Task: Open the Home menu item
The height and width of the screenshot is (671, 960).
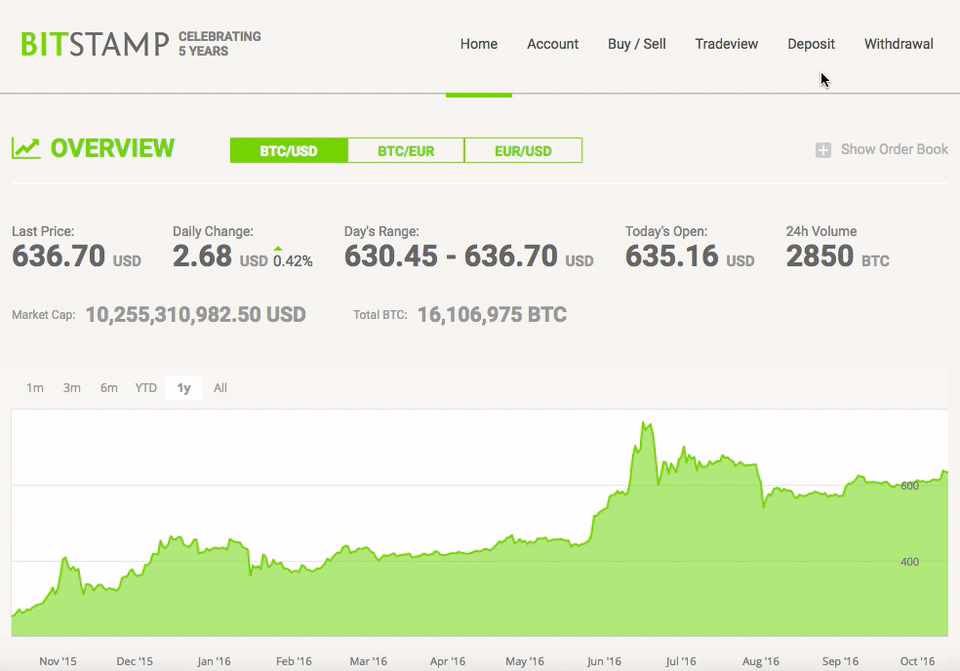Action: click(479, 44)
